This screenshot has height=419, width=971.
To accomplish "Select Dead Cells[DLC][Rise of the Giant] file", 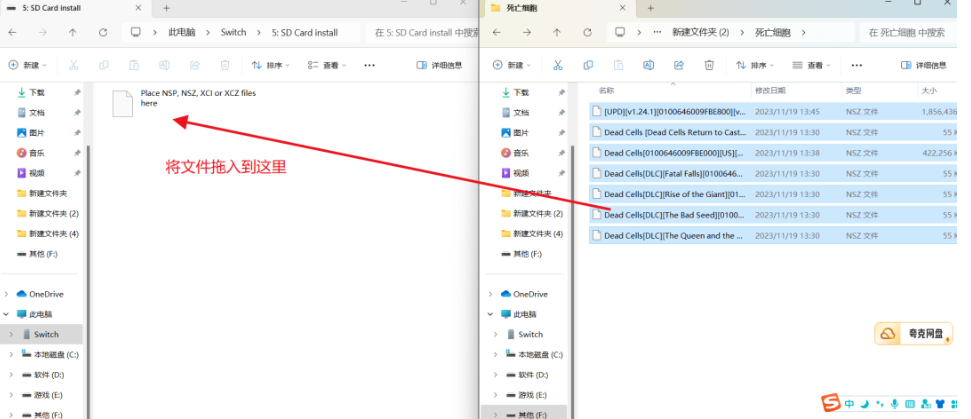I will pos(774,194).
